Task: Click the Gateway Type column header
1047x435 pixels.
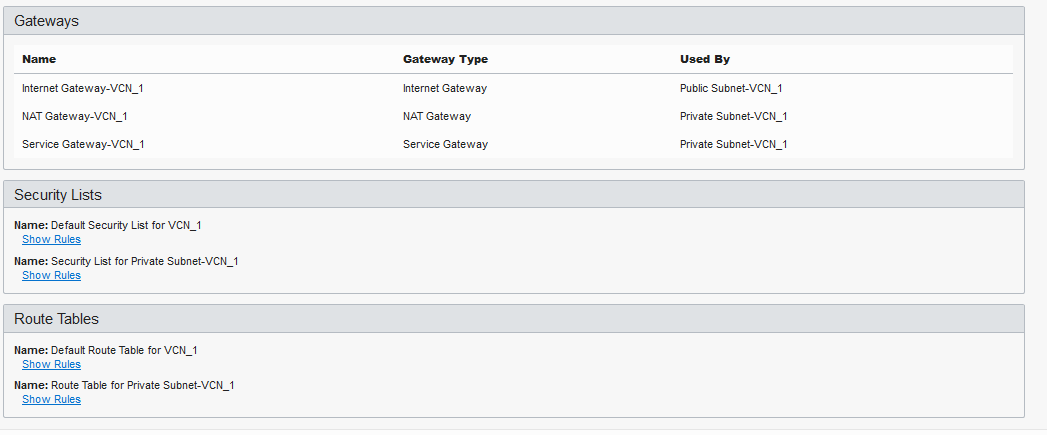Action: [x=445, y=59]
